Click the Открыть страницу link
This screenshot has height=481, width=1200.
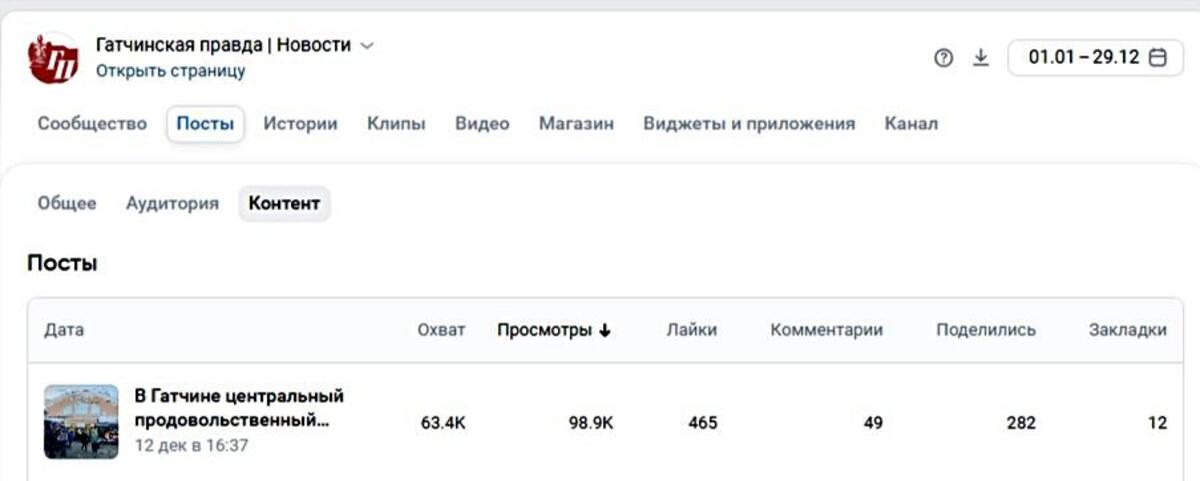coord(170,71)
